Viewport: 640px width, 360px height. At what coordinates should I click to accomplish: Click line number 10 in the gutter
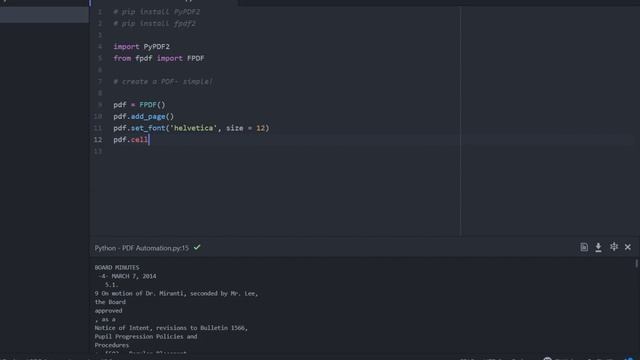coord(98,117)
